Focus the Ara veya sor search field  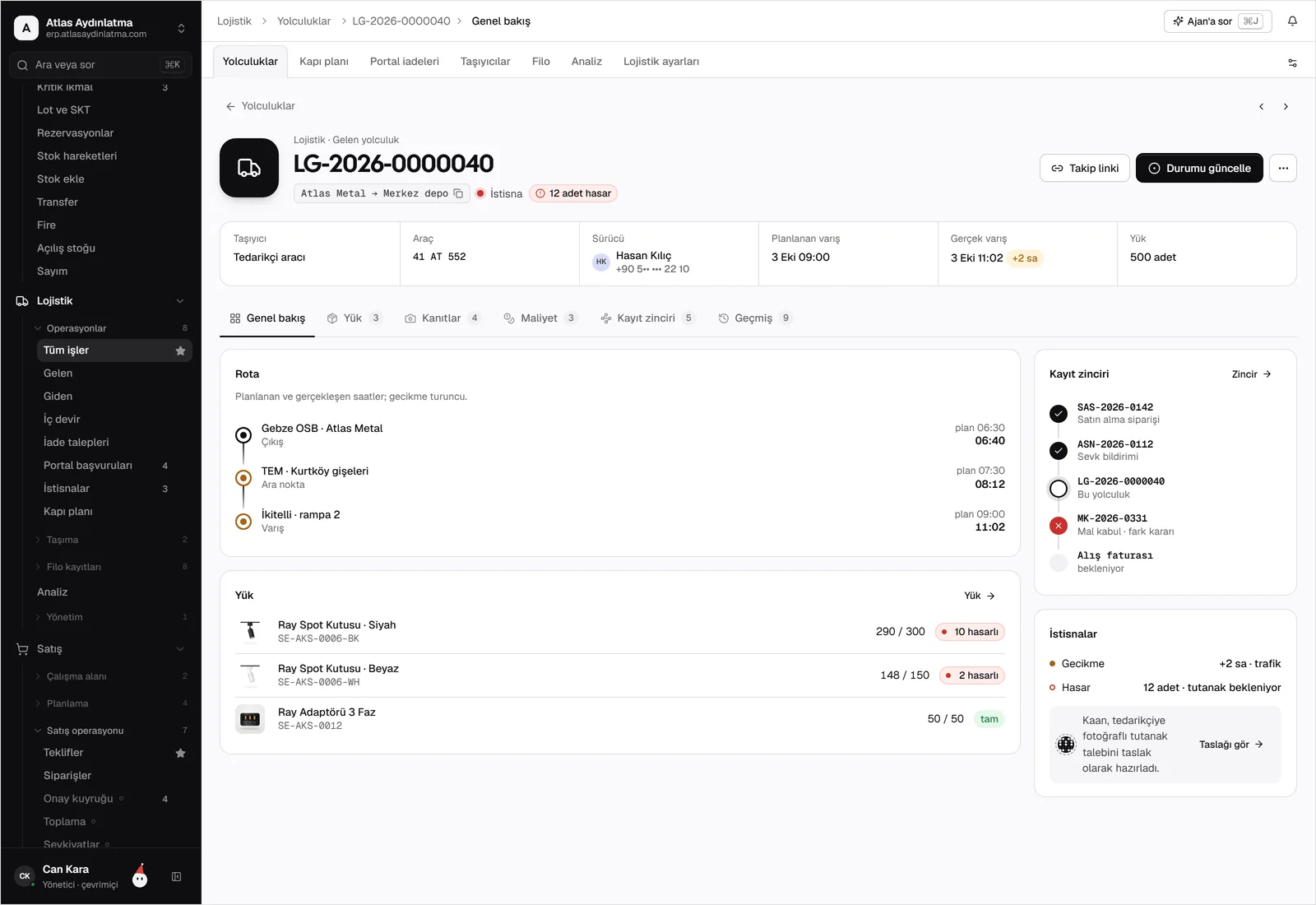click(x=100, y=65)
